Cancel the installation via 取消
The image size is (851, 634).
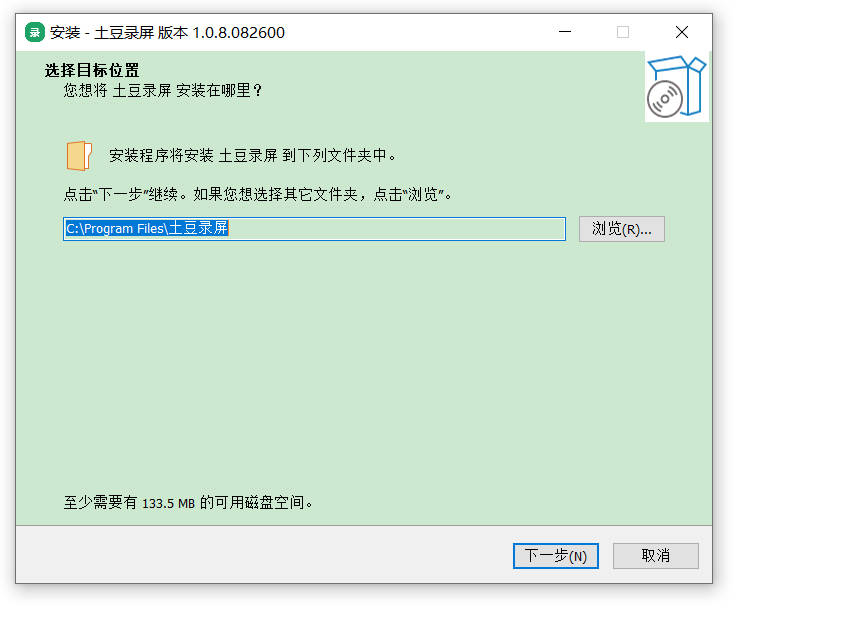click(x=655, y=556)
